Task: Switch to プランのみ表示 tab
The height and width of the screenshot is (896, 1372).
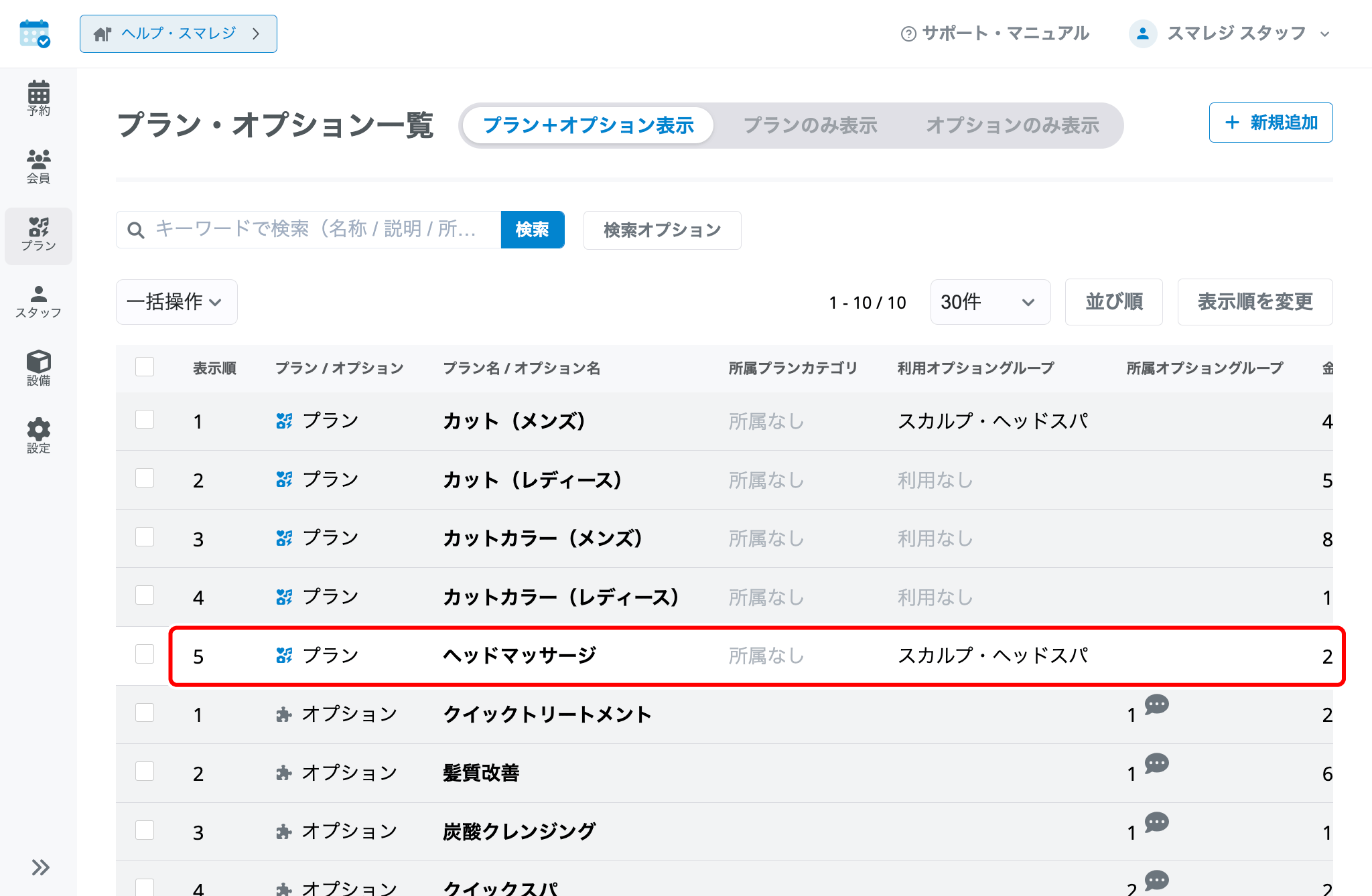Action: pos(810,125)
